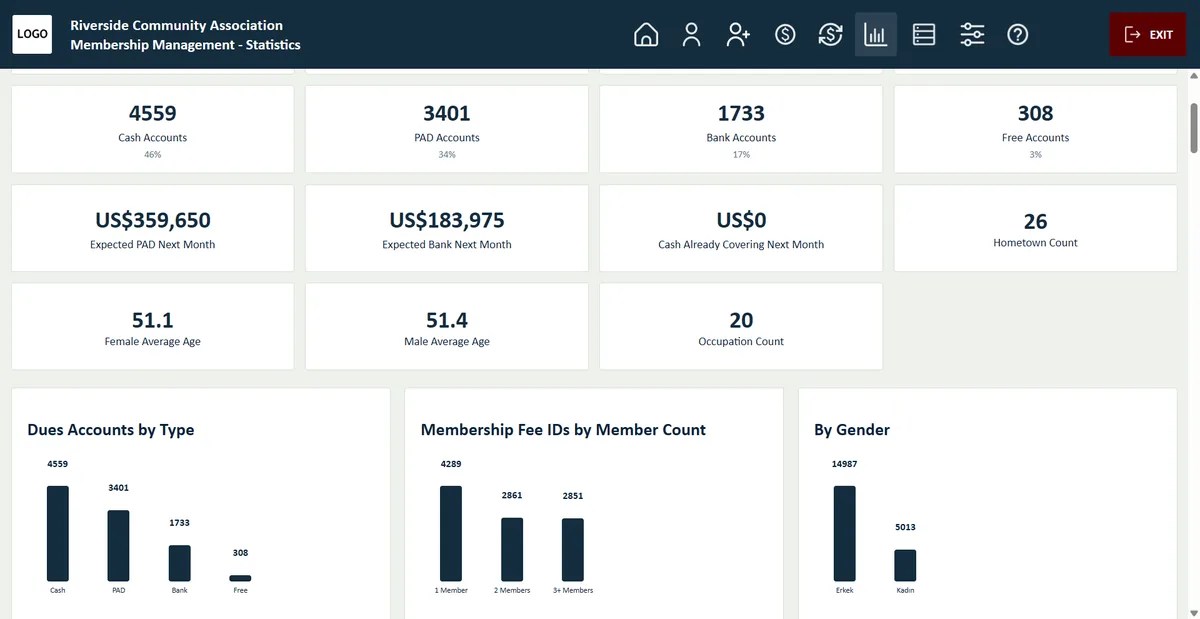1200x619 pixels.
Task: Click the Kadın bar in gender chart
Action: click(905, 566)
